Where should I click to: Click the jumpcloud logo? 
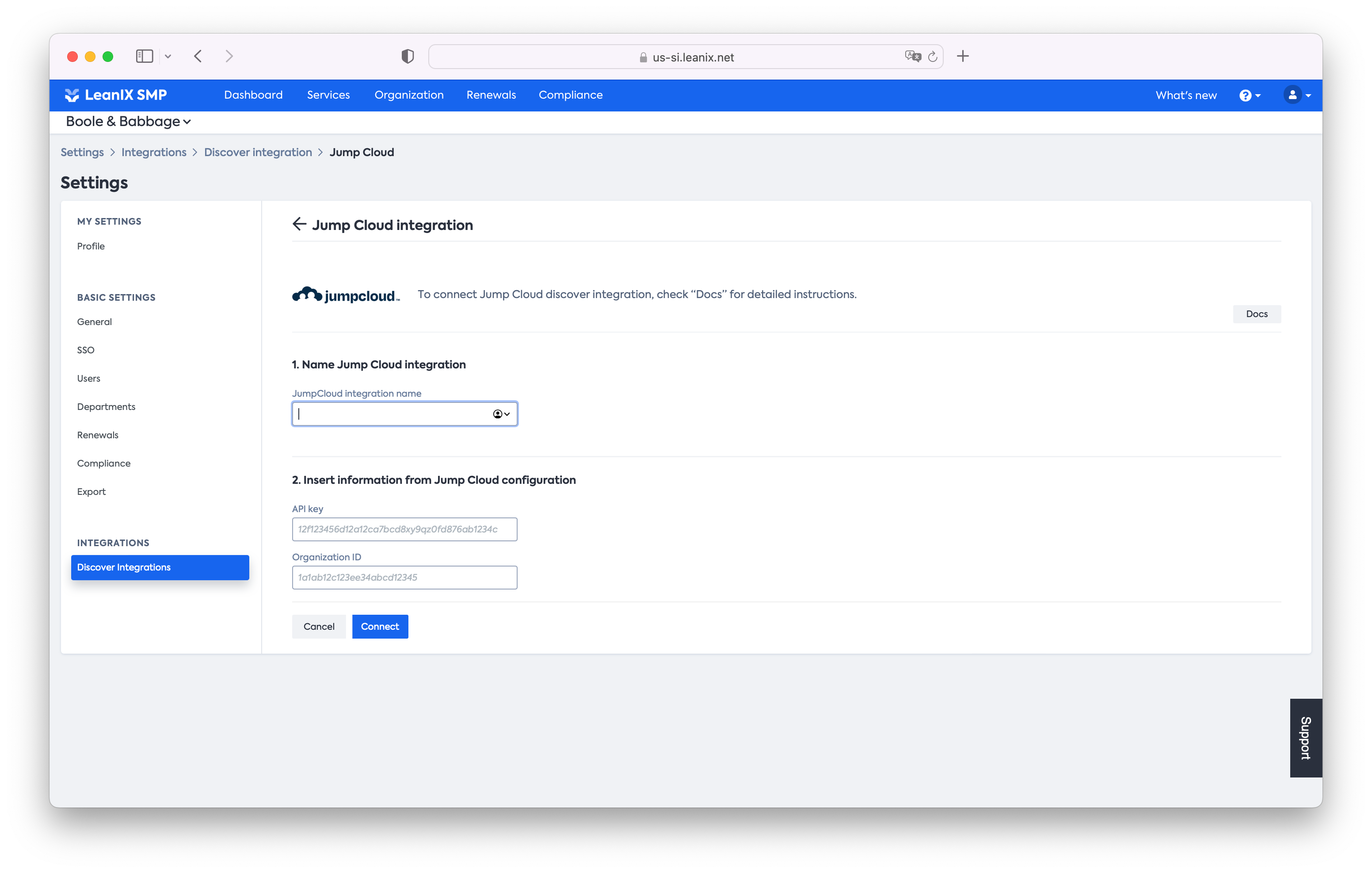(x=346, y=294)
